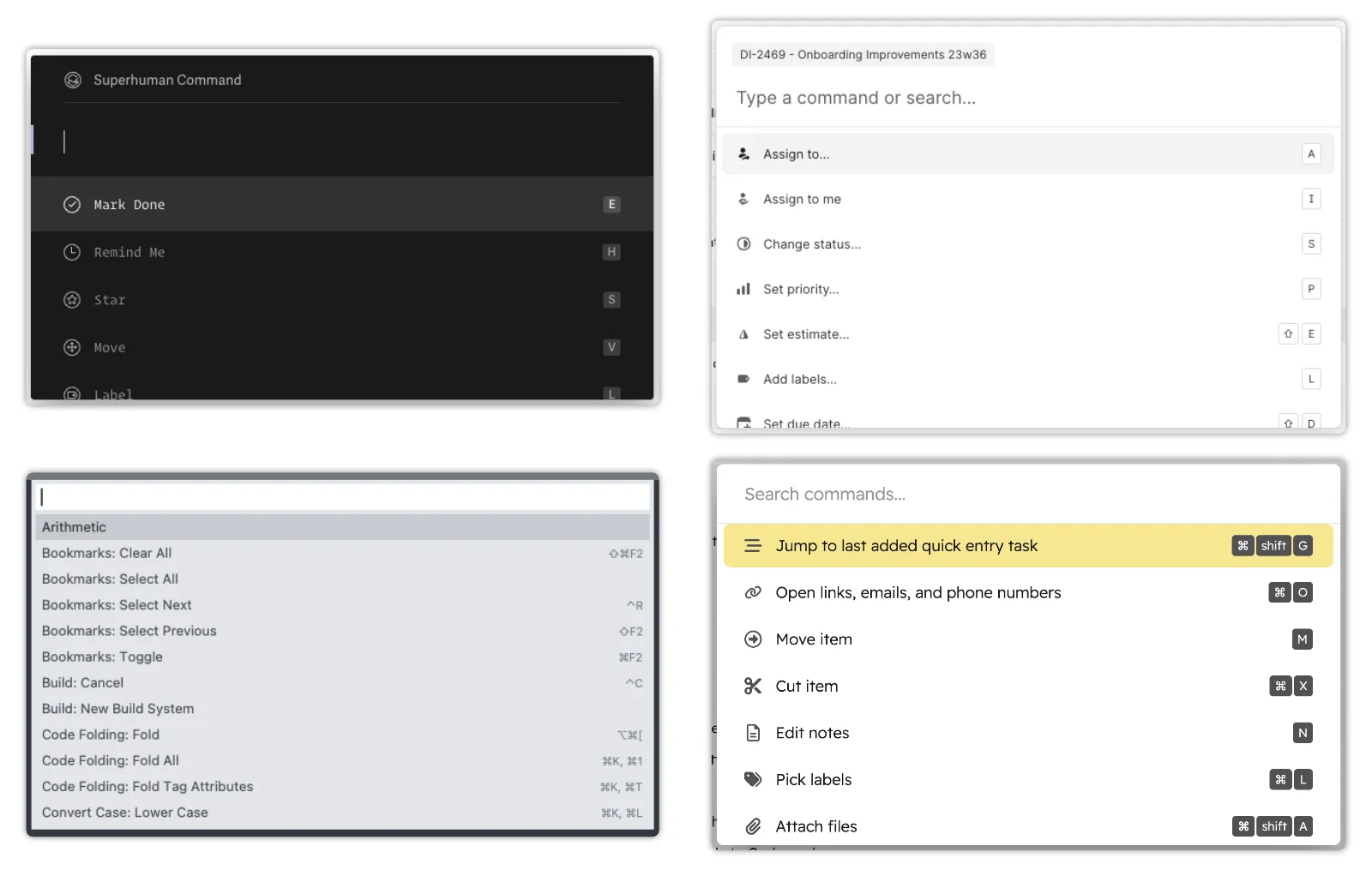This screenshot has height=882, width=1372.
Task: Select Code Folding: Fold Tag Attributes
Action: click(343, 787)
